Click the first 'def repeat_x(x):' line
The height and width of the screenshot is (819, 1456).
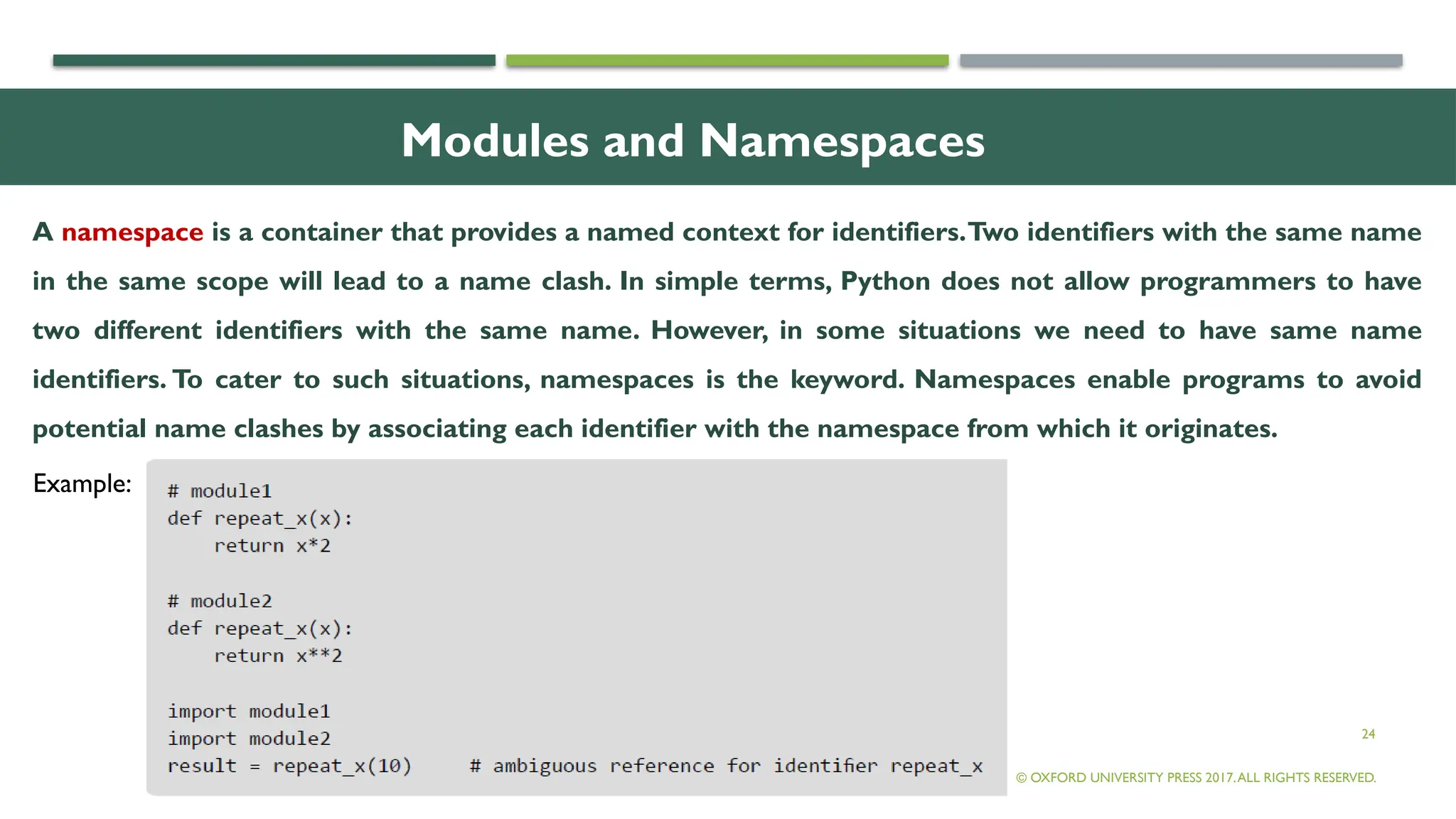(260, 518)
